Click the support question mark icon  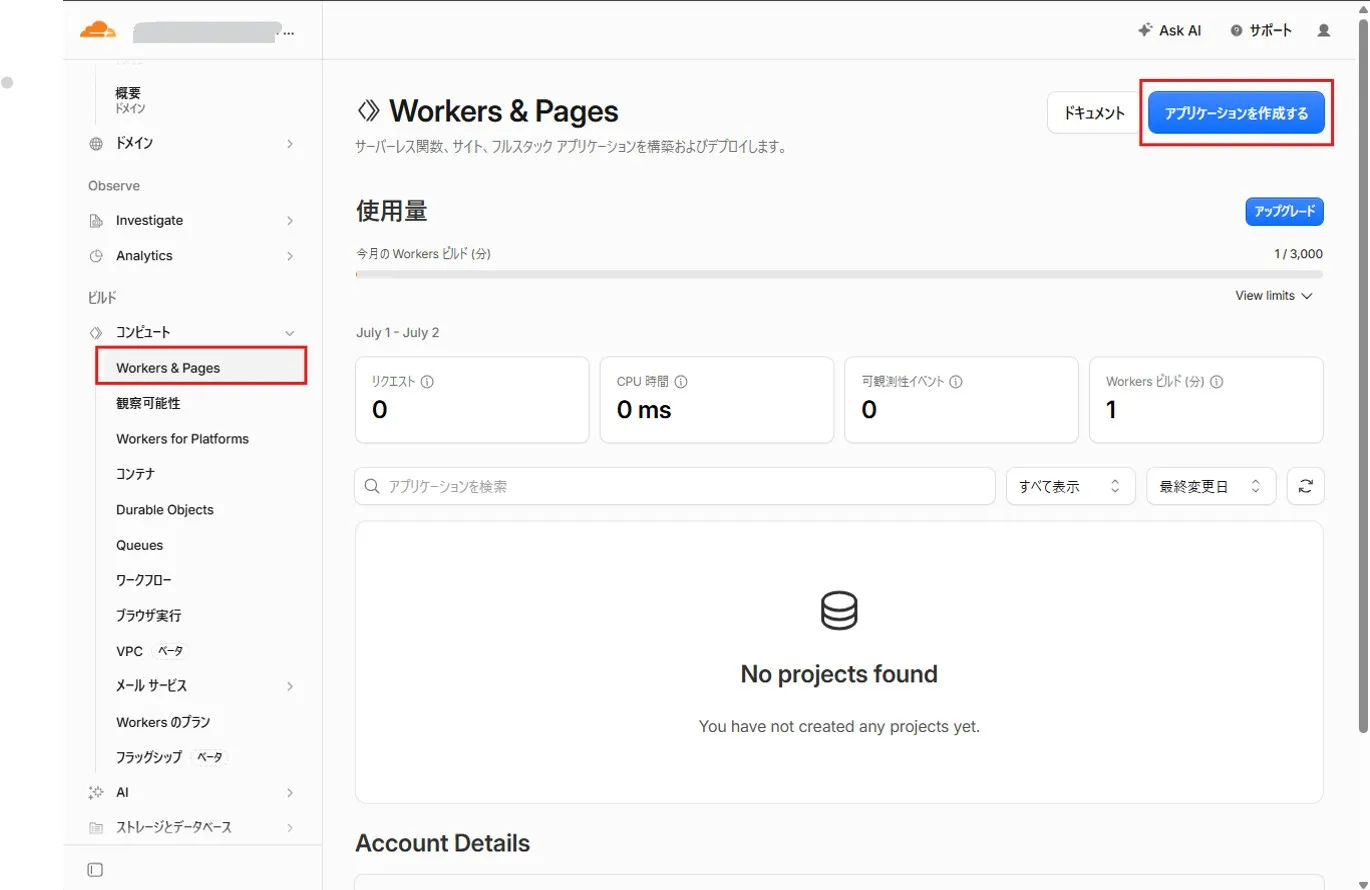click(x=1237, y=30)
